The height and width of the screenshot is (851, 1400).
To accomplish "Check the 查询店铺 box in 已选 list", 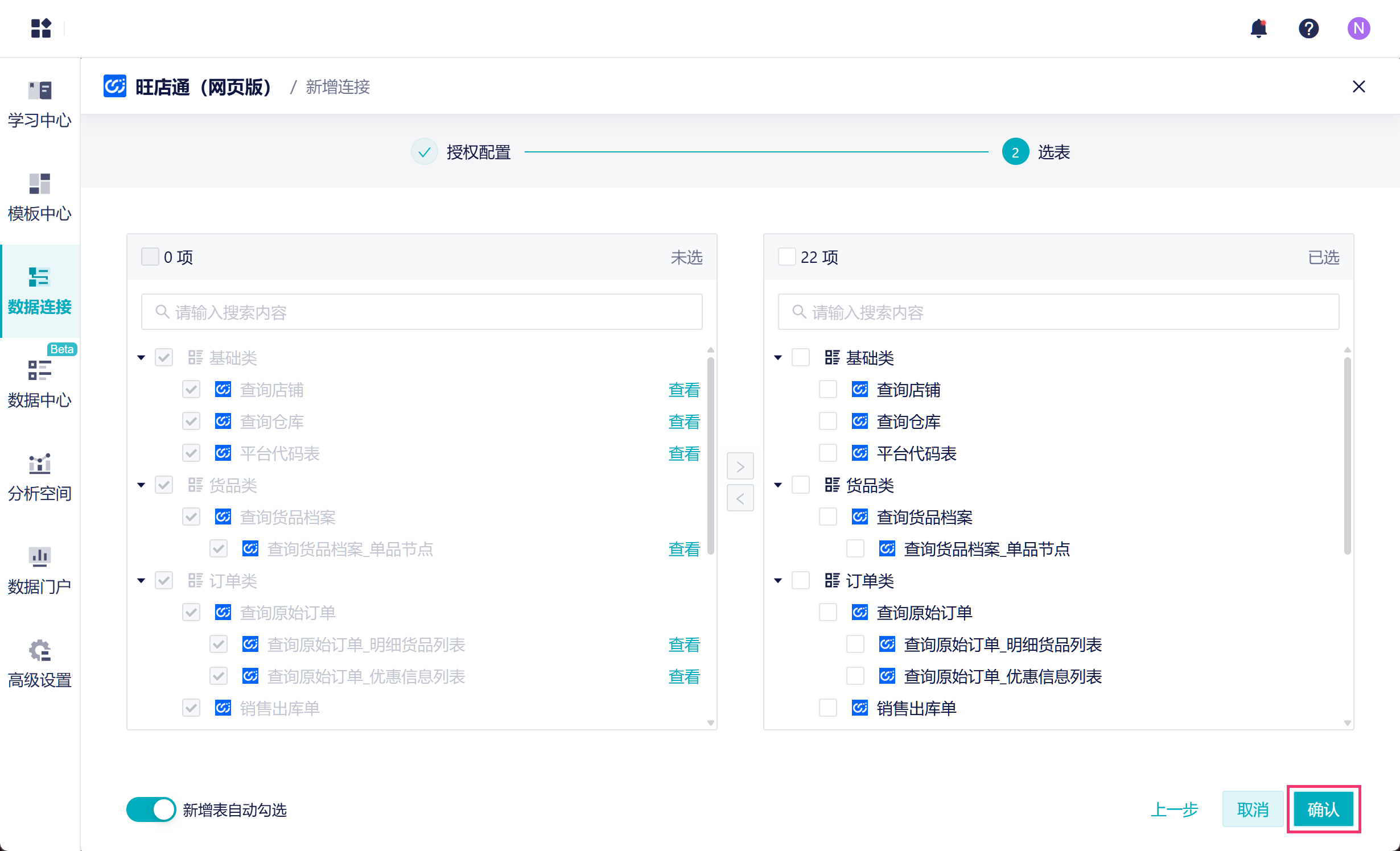I will pos(827,390).
